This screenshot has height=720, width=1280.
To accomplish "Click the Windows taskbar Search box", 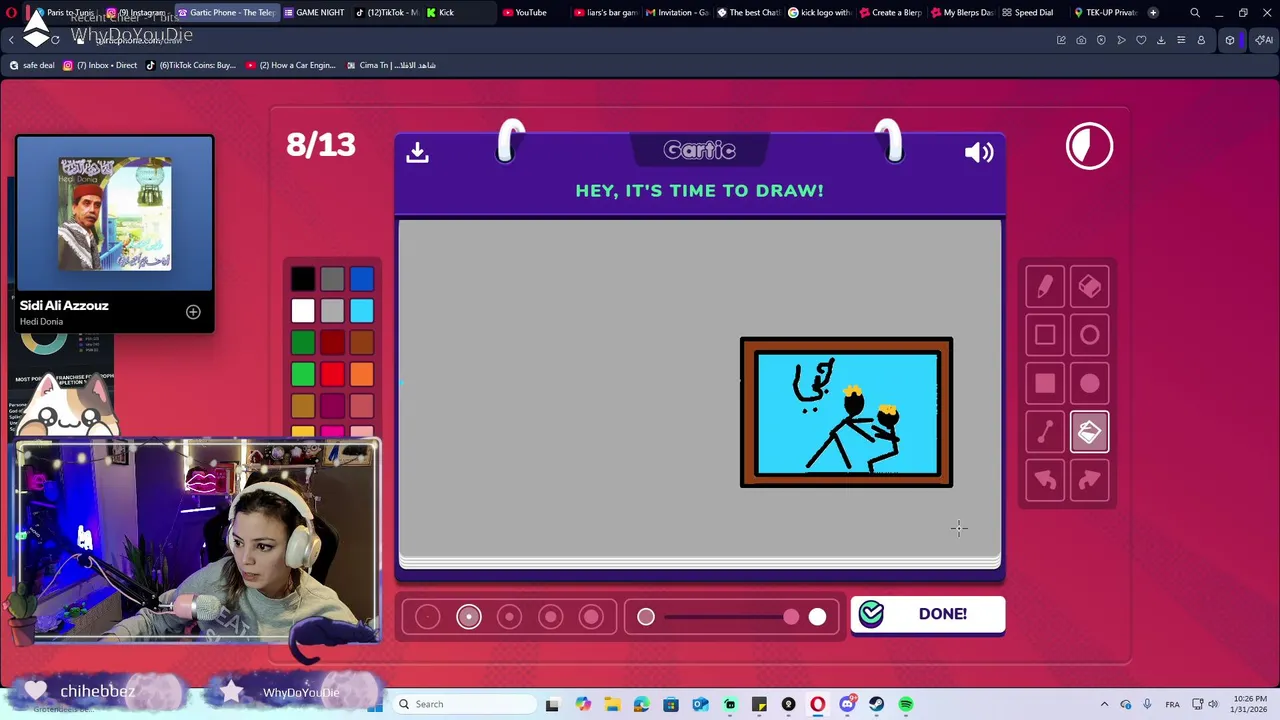I will coord(463,704).
